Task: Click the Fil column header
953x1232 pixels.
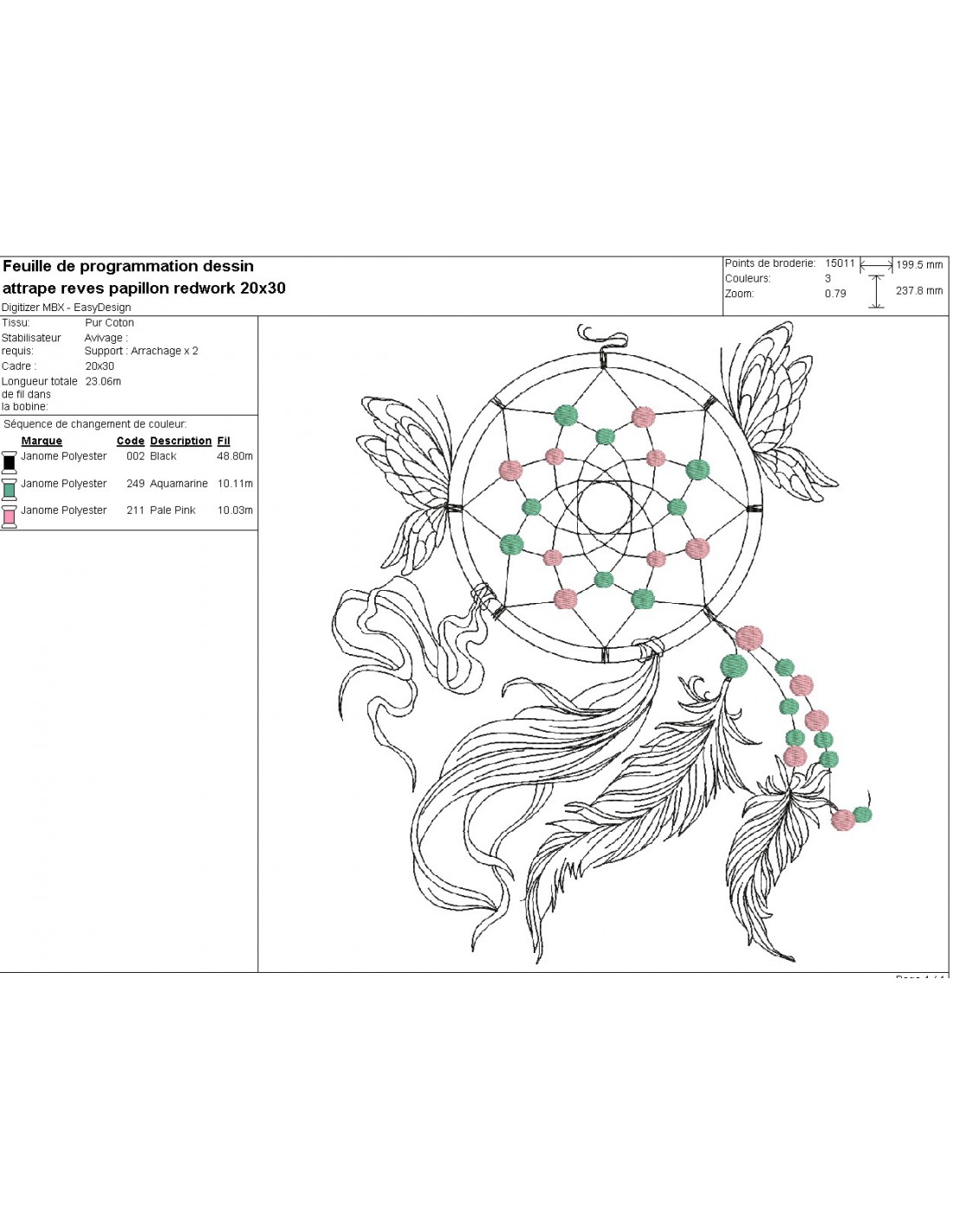Action: point(224,441)
